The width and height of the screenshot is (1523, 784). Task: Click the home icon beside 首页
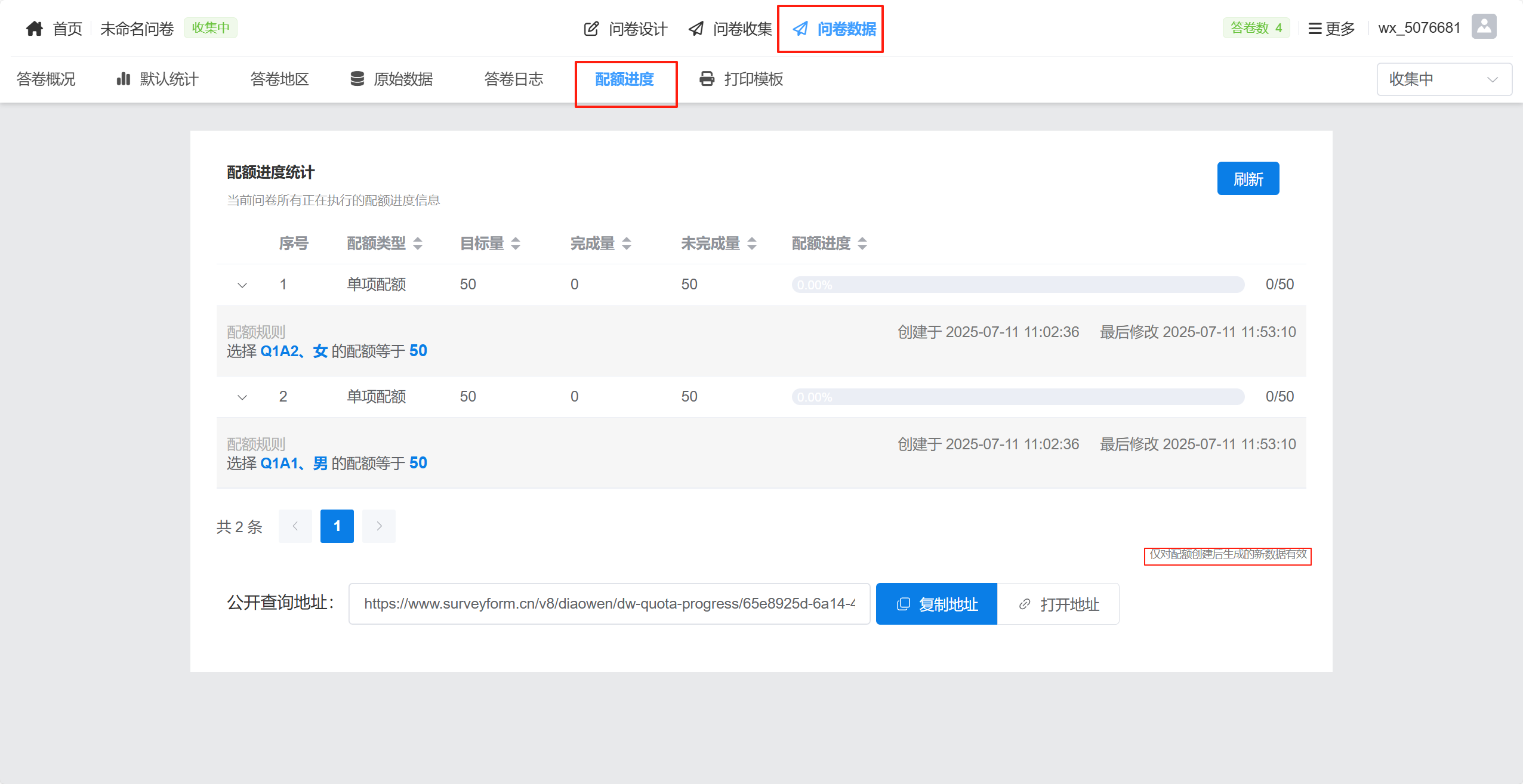point(35,28)
